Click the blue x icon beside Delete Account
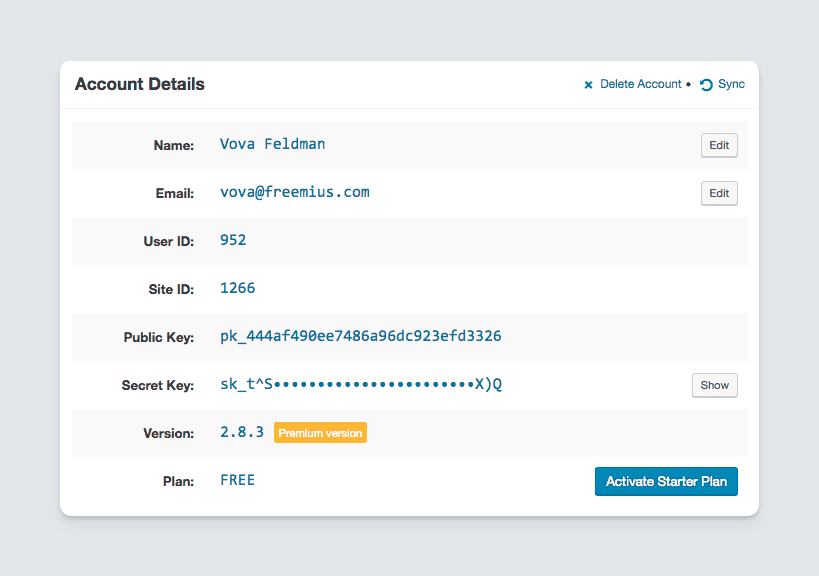Screen dimensions: 819x576 pos(588,84)
